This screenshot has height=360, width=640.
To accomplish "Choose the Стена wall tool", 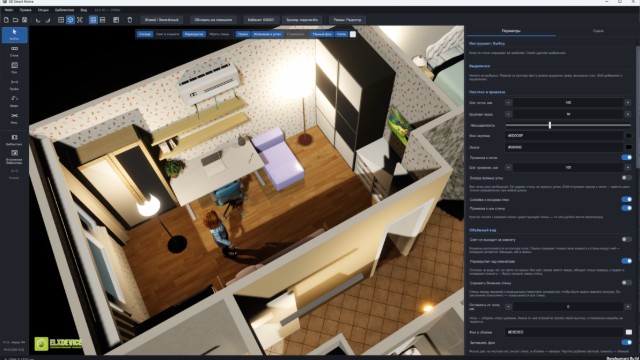I will pos(15,51).
